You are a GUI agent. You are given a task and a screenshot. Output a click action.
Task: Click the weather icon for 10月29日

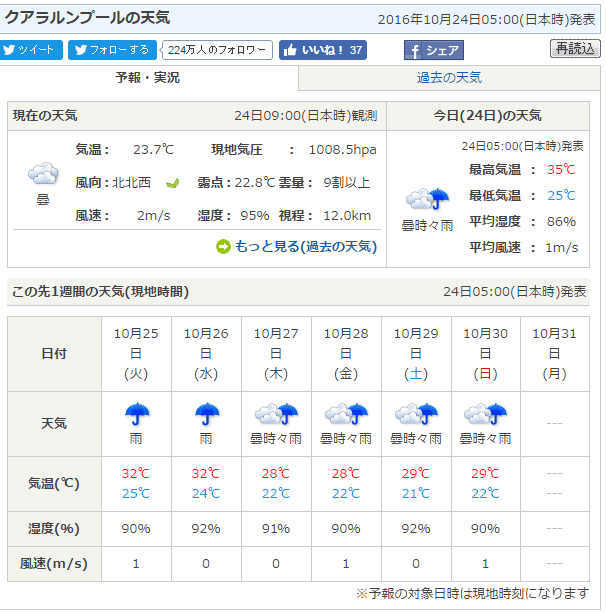(x=416, y=412)
